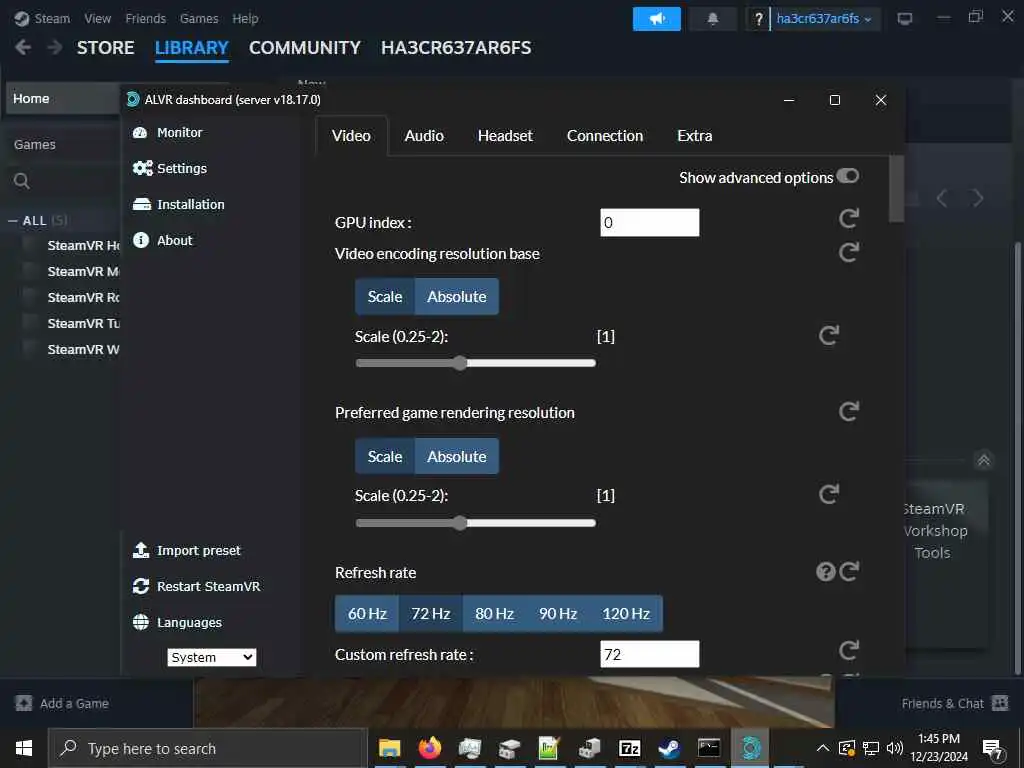Open the terminal from the taskbar

point(709,748)
